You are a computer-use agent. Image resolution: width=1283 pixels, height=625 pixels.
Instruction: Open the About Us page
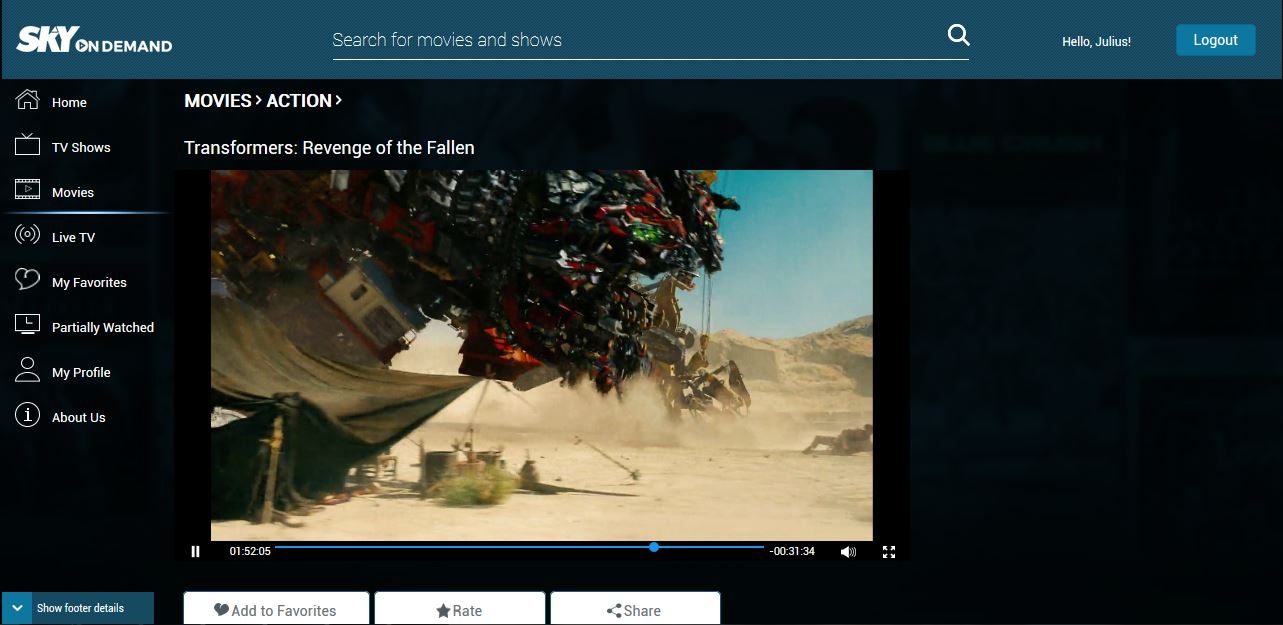(x=78, y=417)
